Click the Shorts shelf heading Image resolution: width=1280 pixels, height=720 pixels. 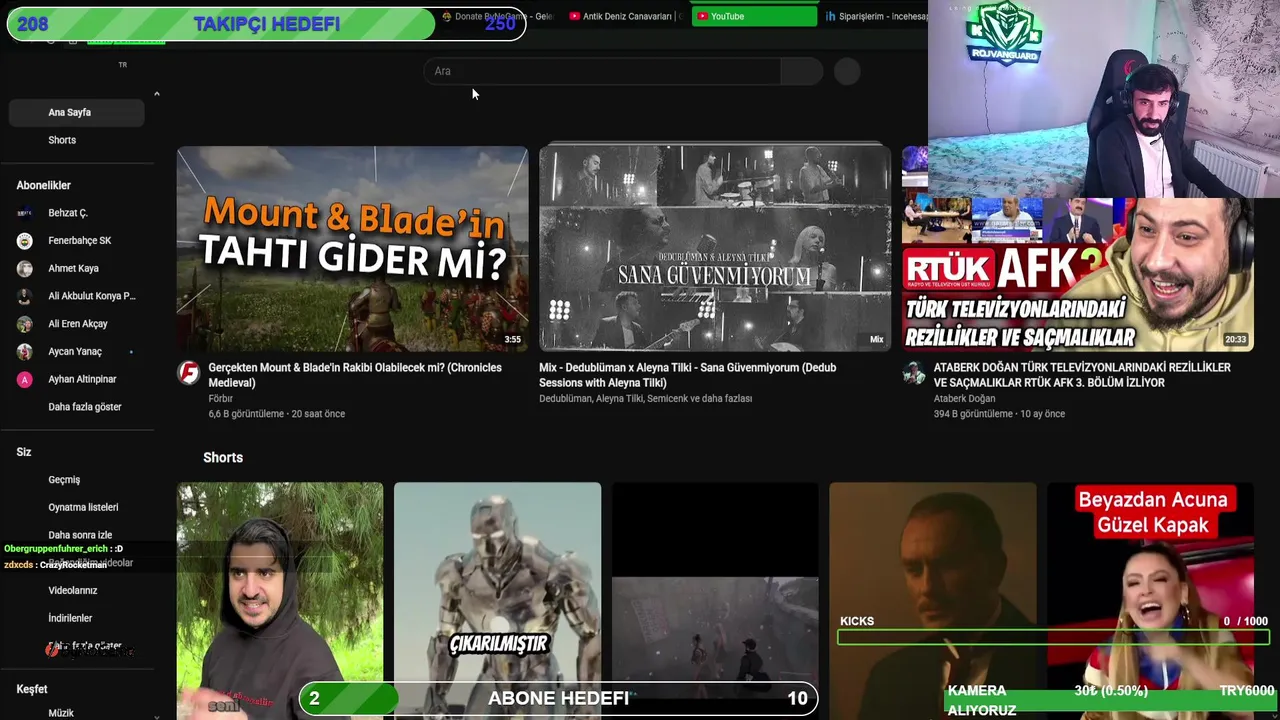pos(223,457)
